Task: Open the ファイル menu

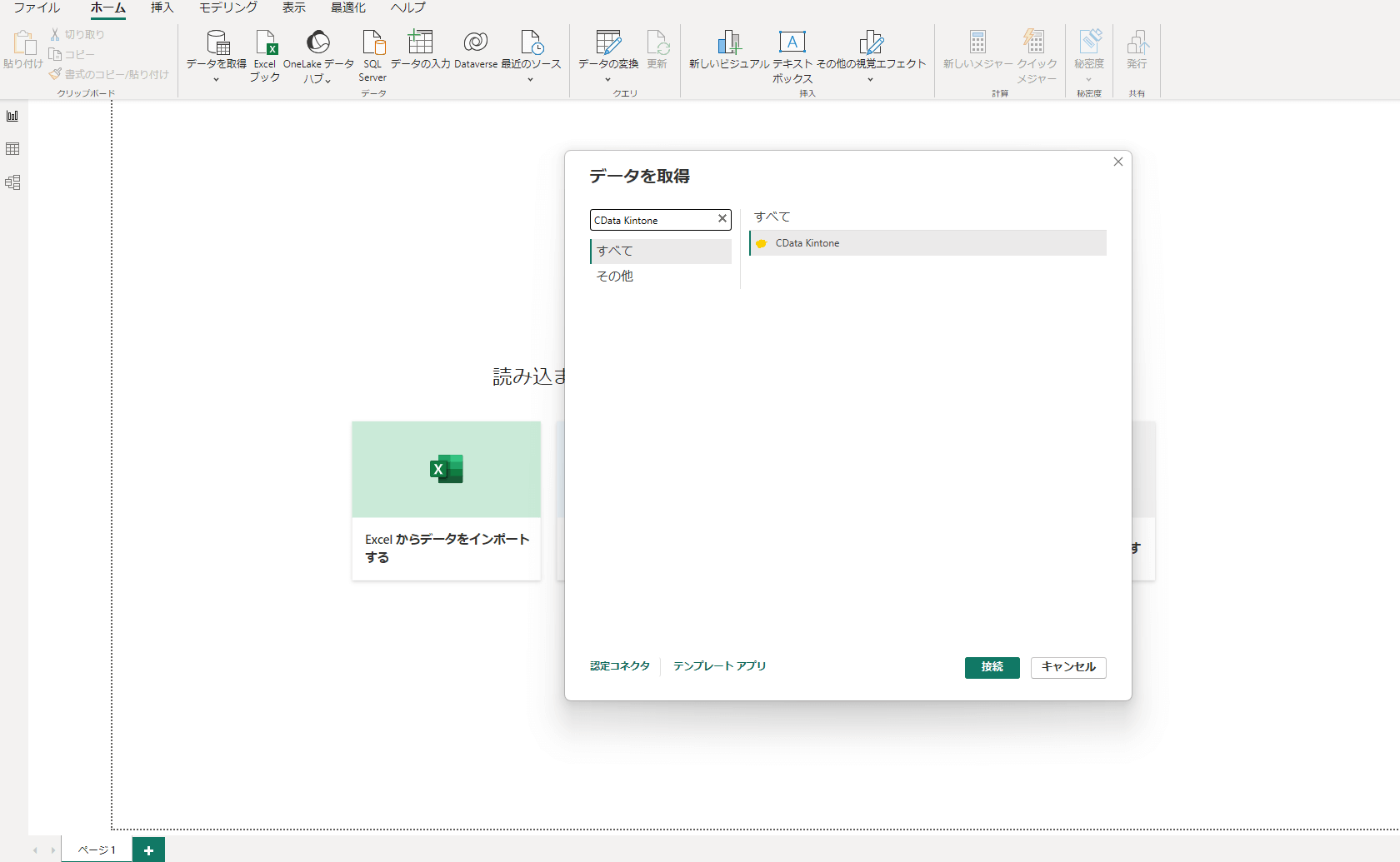Action: point(37,7)
